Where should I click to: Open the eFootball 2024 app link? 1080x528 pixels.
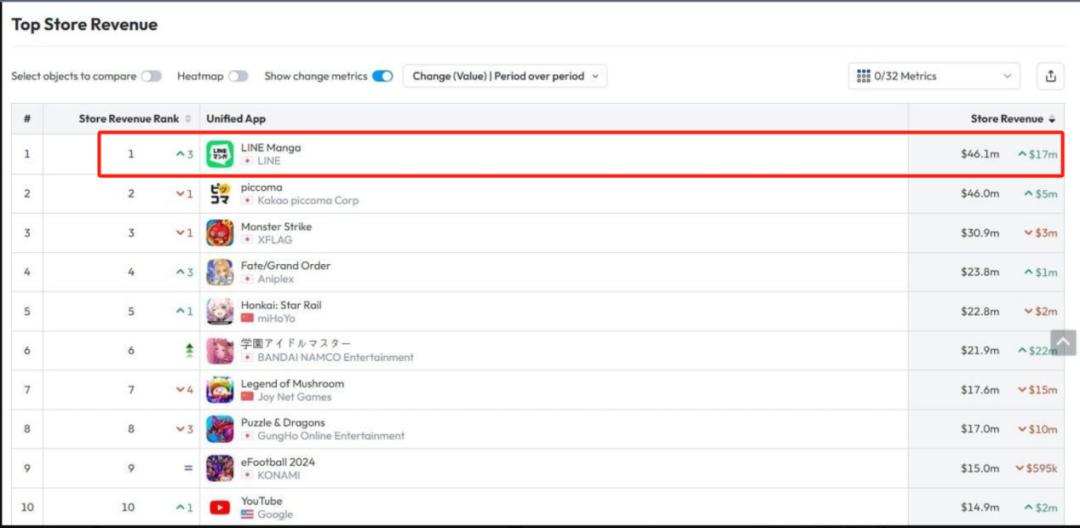pyautogui.click(x=278, y=462)
